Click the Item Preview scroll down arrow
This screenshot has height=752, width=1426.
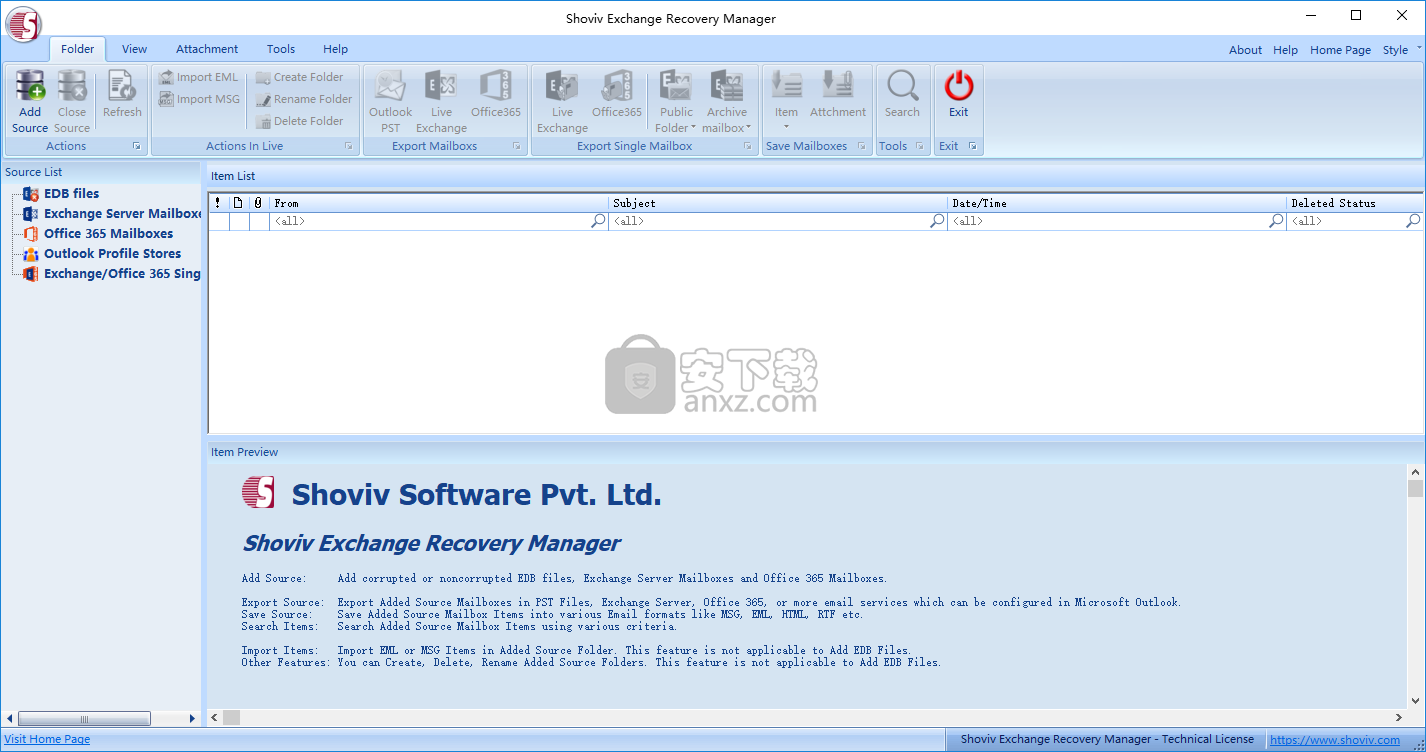(x=1415, y=701)
